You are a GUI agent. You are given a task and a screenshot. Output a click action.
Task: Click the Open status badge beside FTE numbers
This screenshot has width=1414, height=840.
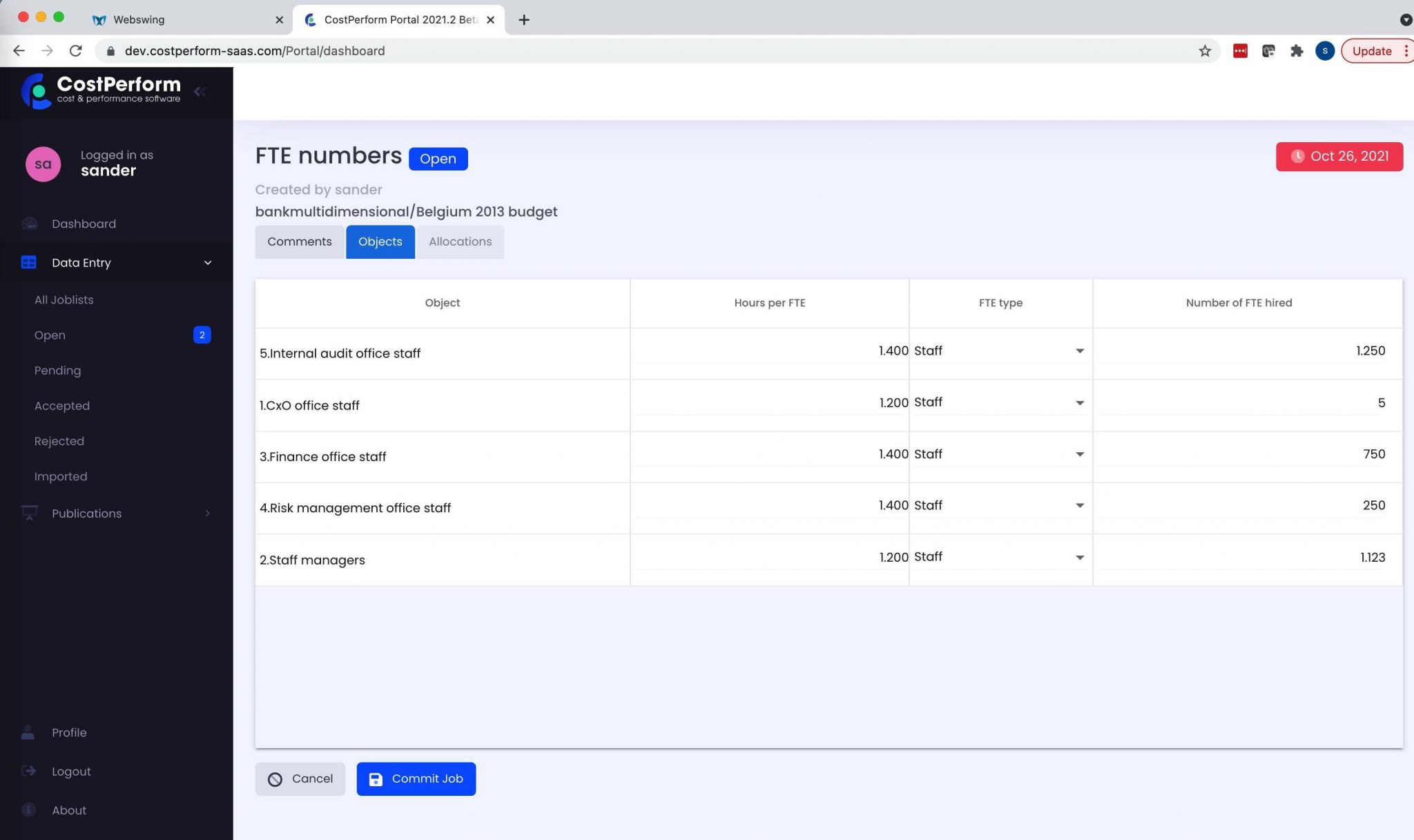[438, 158]
